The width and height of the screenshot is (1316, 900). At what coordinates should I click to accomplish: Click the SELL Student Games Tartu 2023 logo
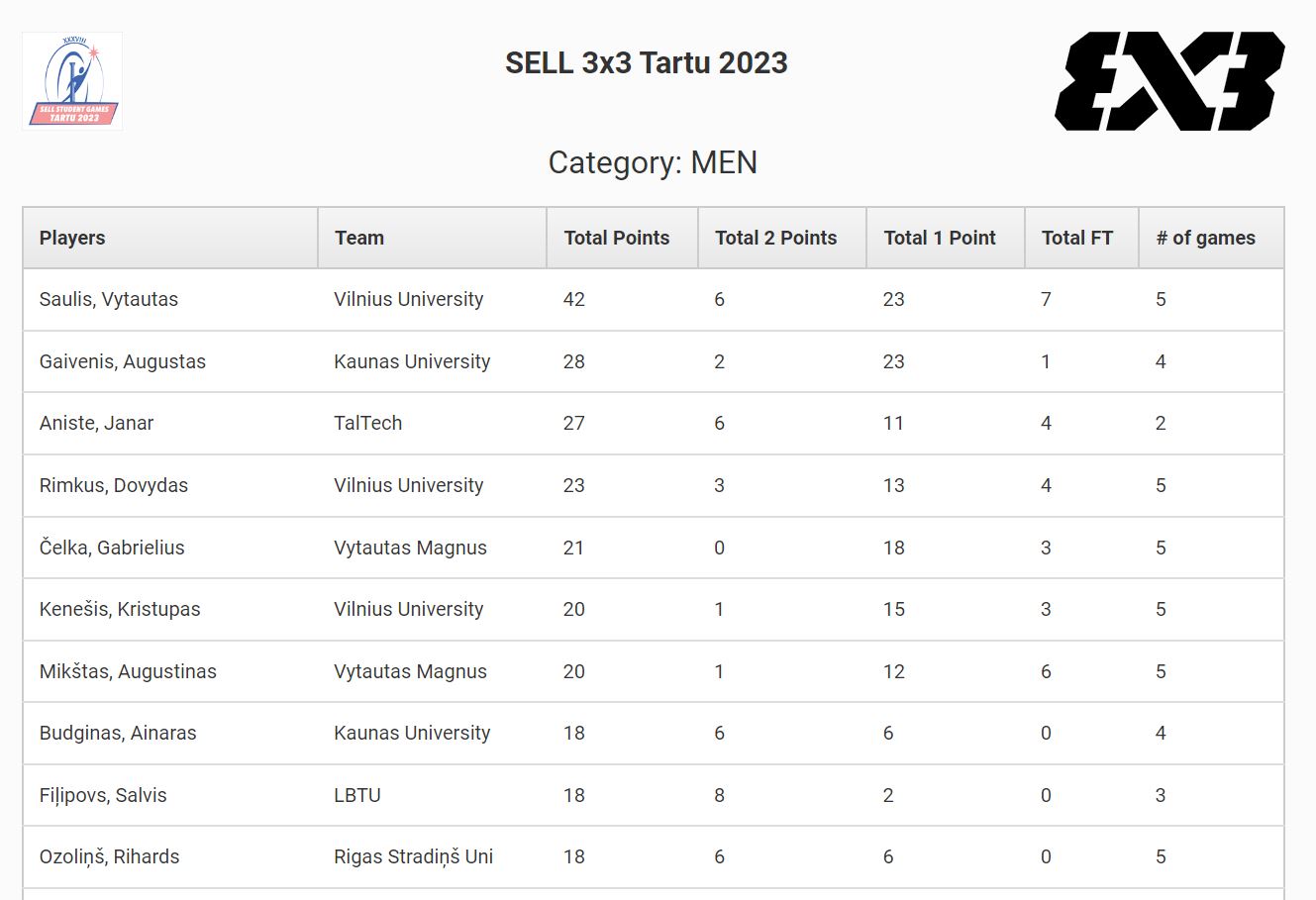72,81
